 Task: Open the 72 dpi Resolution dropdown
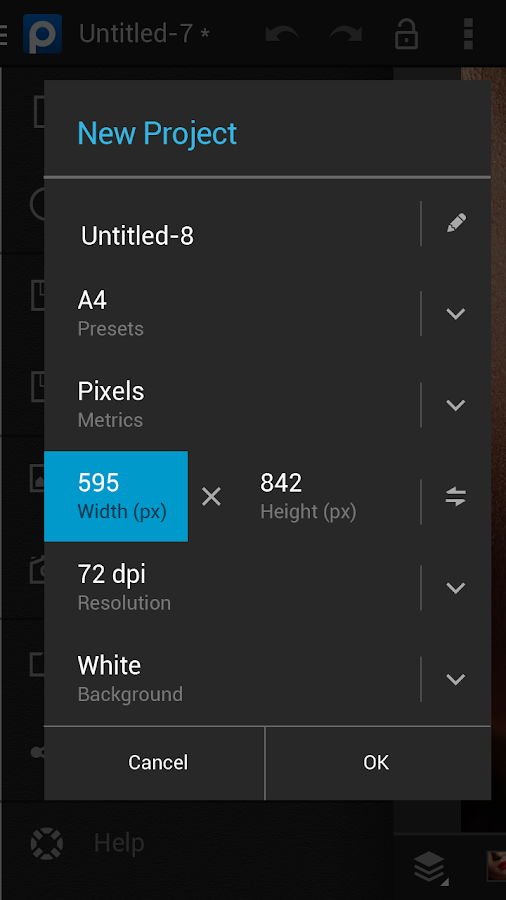(456, 588)
